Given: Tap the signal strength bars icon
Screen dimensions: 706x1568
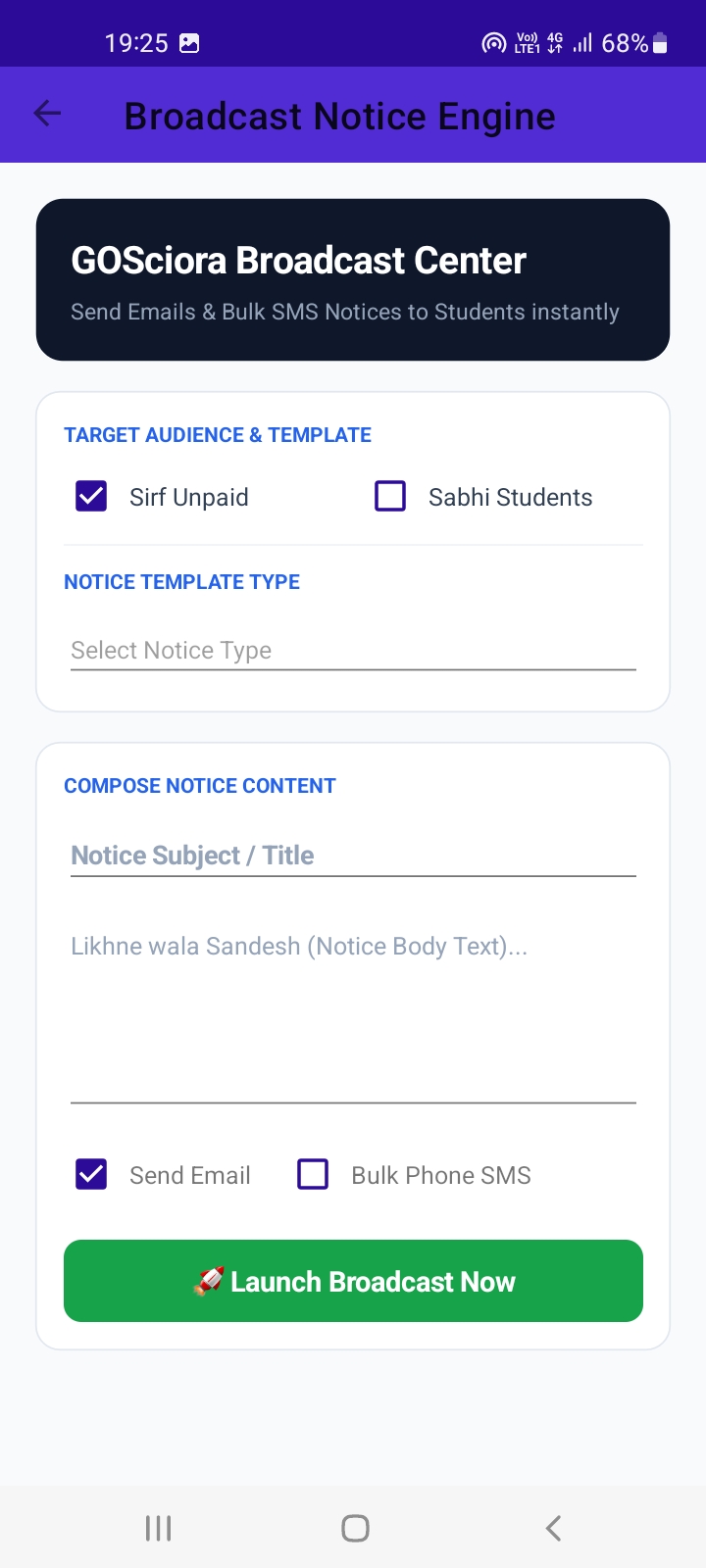Looking at the screenshot, I should tap(582, 43).
